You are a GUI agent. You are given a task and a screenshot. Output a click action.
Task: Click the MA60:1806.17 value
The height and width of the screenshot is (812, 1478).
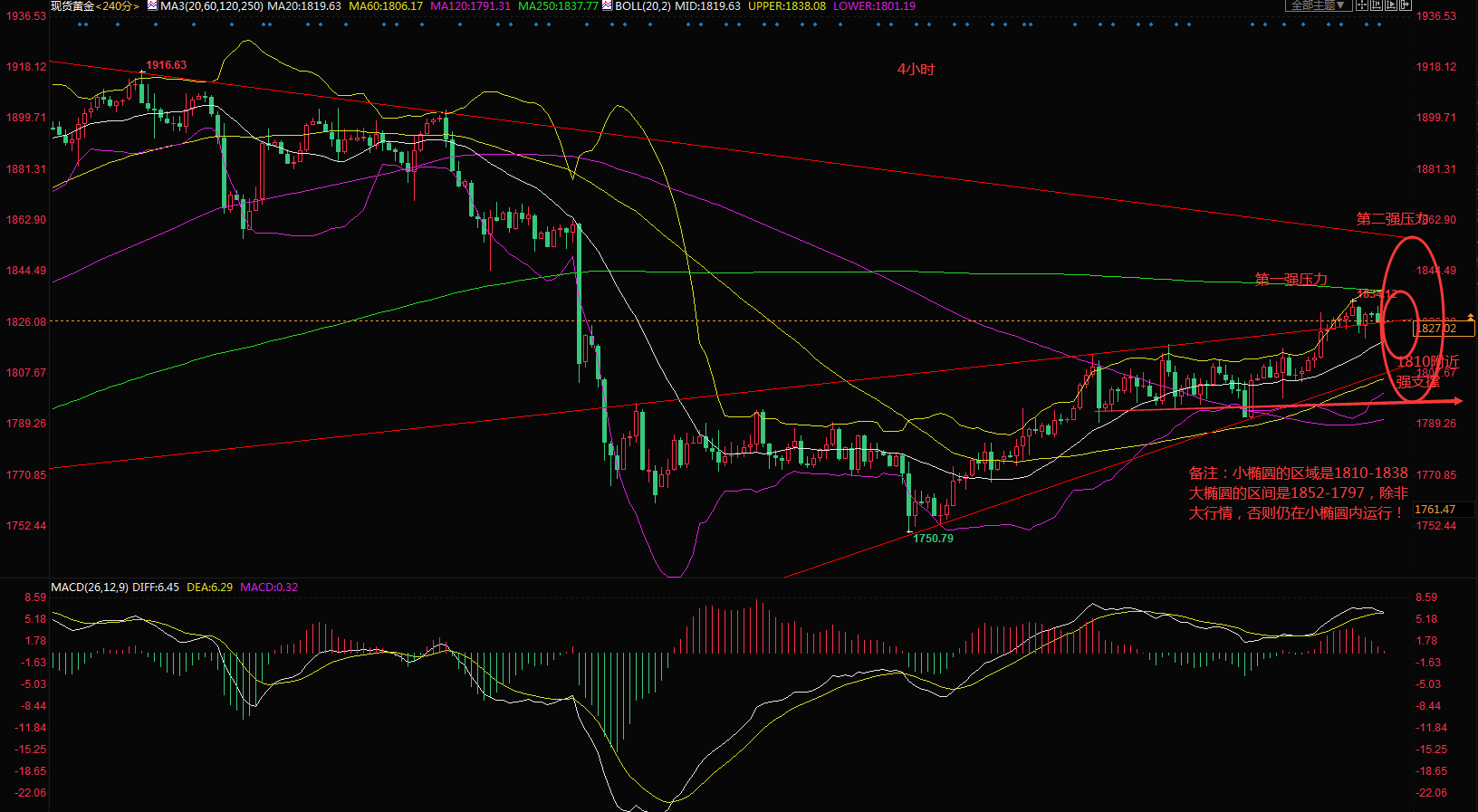click(x=386, y=6)
